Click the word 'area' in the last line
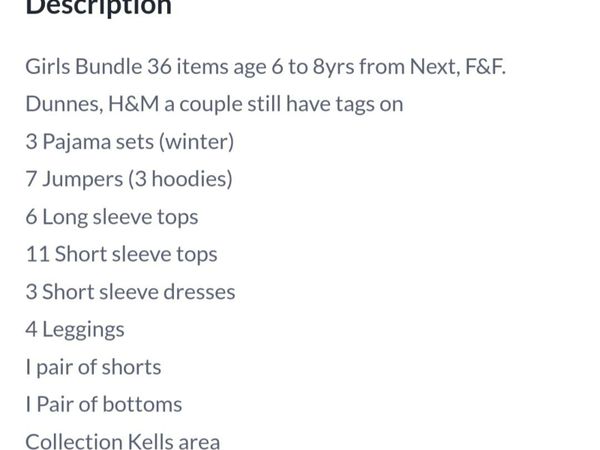 coord(200,442)
